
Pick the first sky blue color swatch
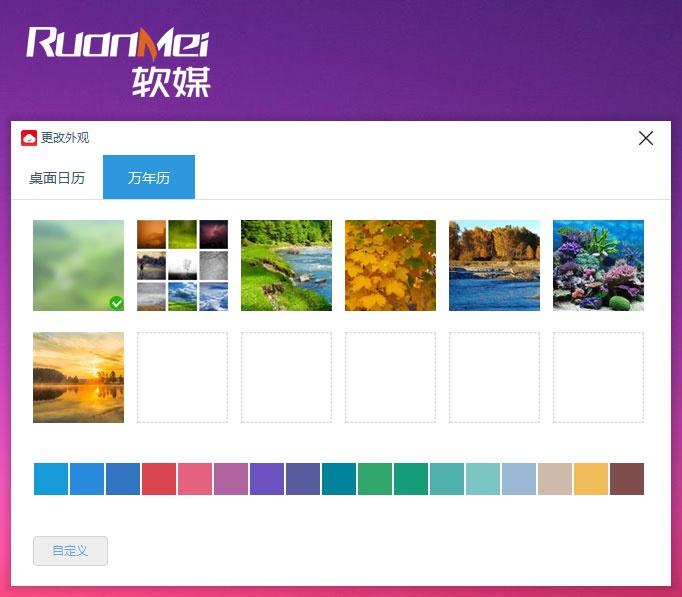(51, 479)
